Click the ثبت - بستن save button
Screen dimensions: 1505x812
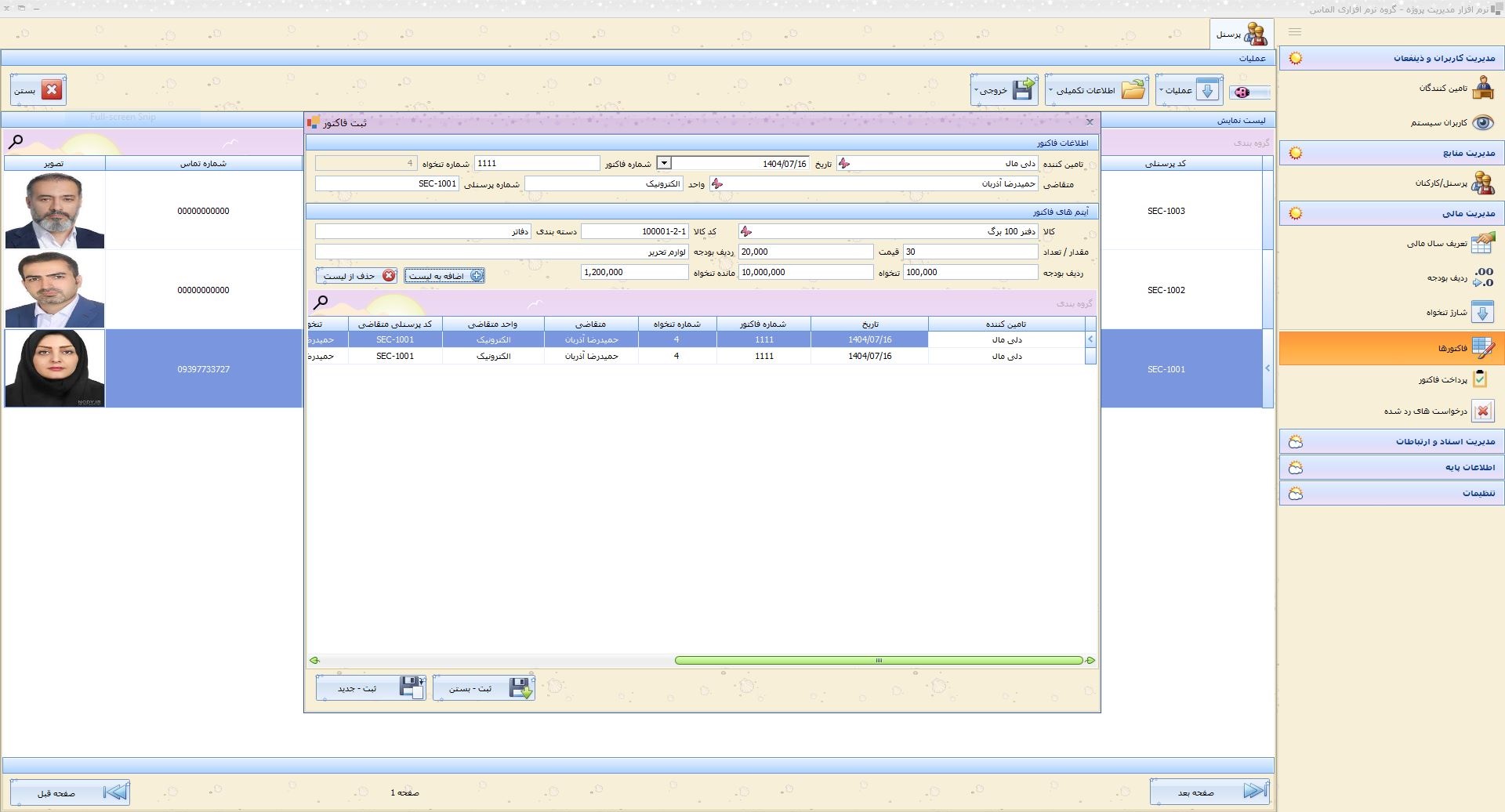click(x=484, y=688)
